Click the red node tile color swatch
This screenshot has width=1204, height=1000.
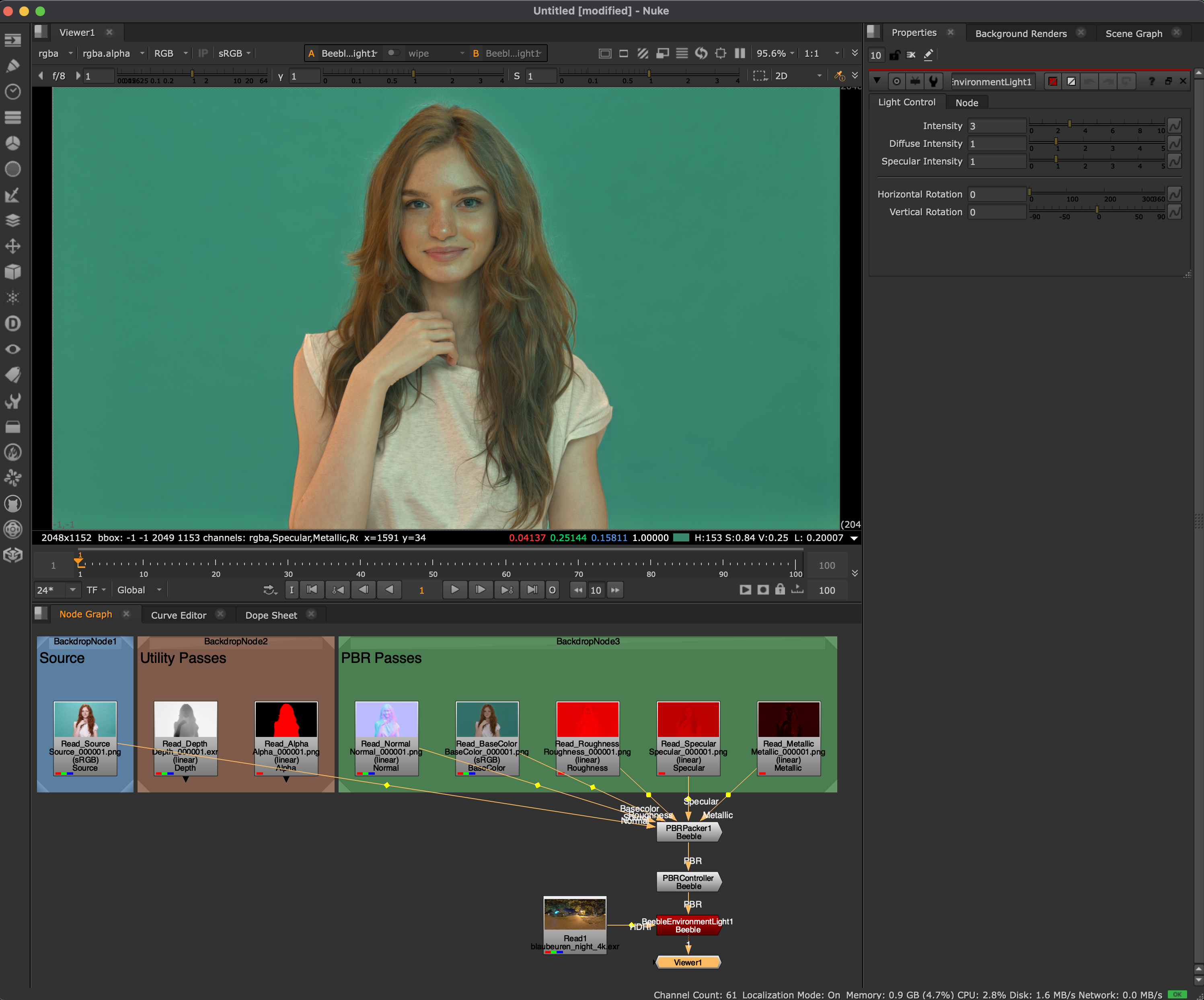pos(1053,81)
